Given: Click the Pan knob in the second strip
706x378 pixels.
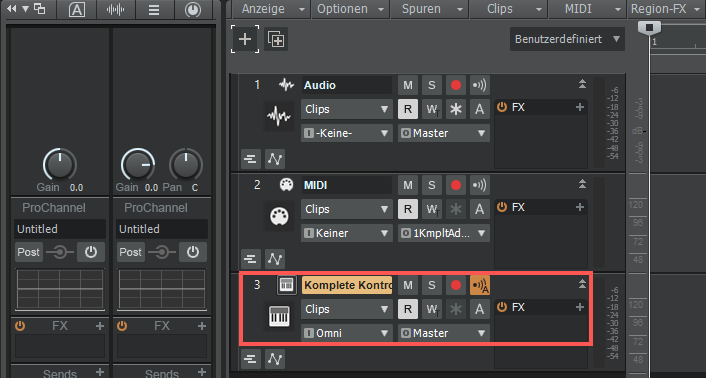Looking at the screenshot, I should tap(186, 165).
